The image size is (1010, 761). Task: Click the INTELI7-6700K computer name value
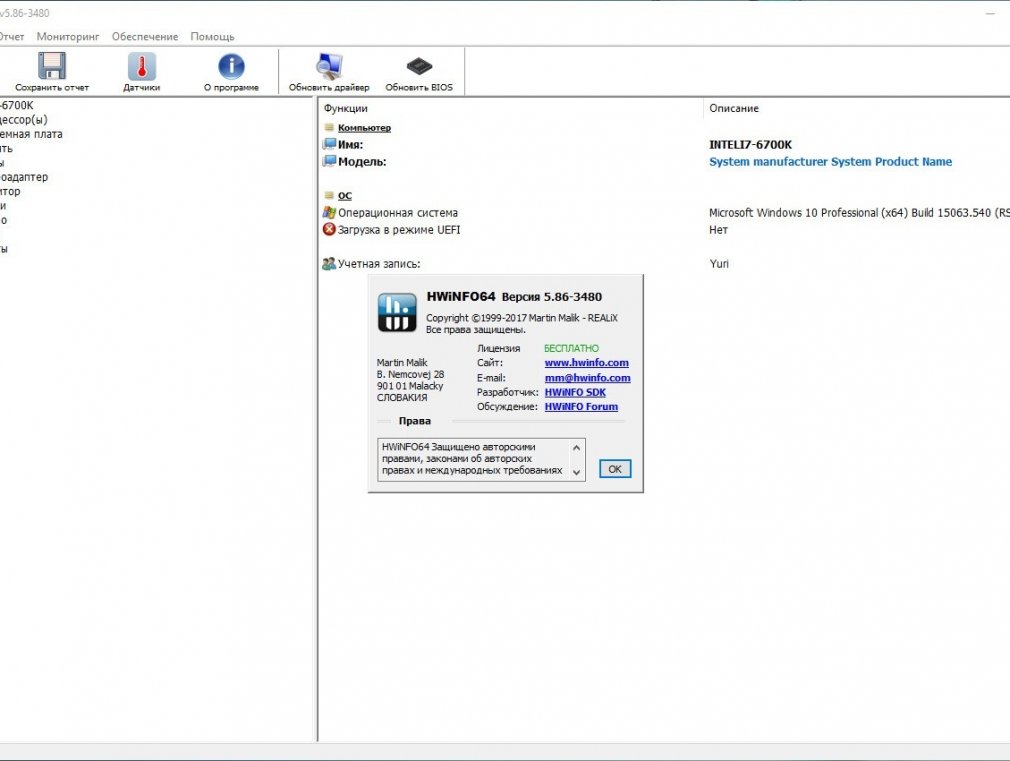click(x=750, y=145)
